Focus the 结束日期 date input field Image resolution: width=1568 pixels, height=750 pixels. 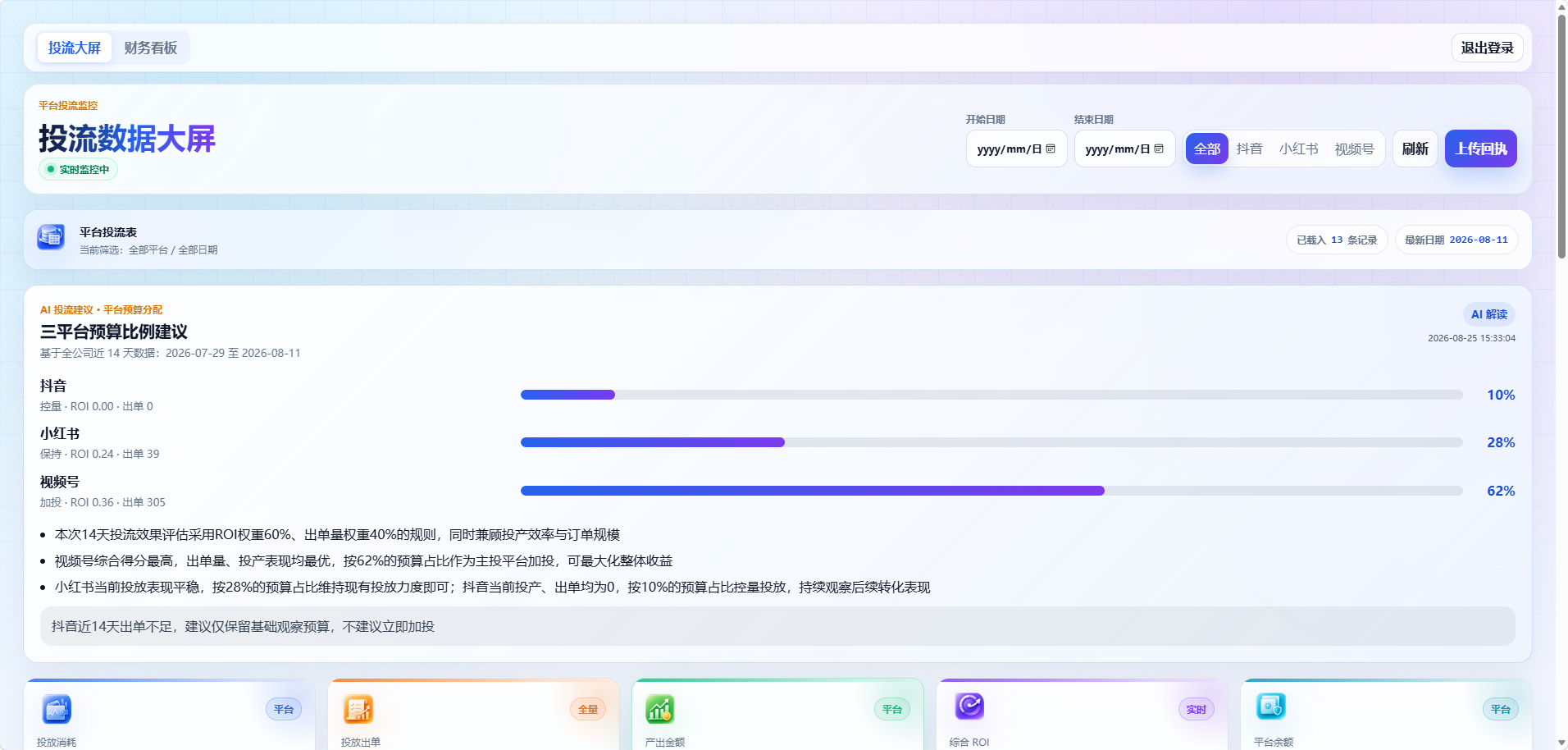pos(1125,149)
